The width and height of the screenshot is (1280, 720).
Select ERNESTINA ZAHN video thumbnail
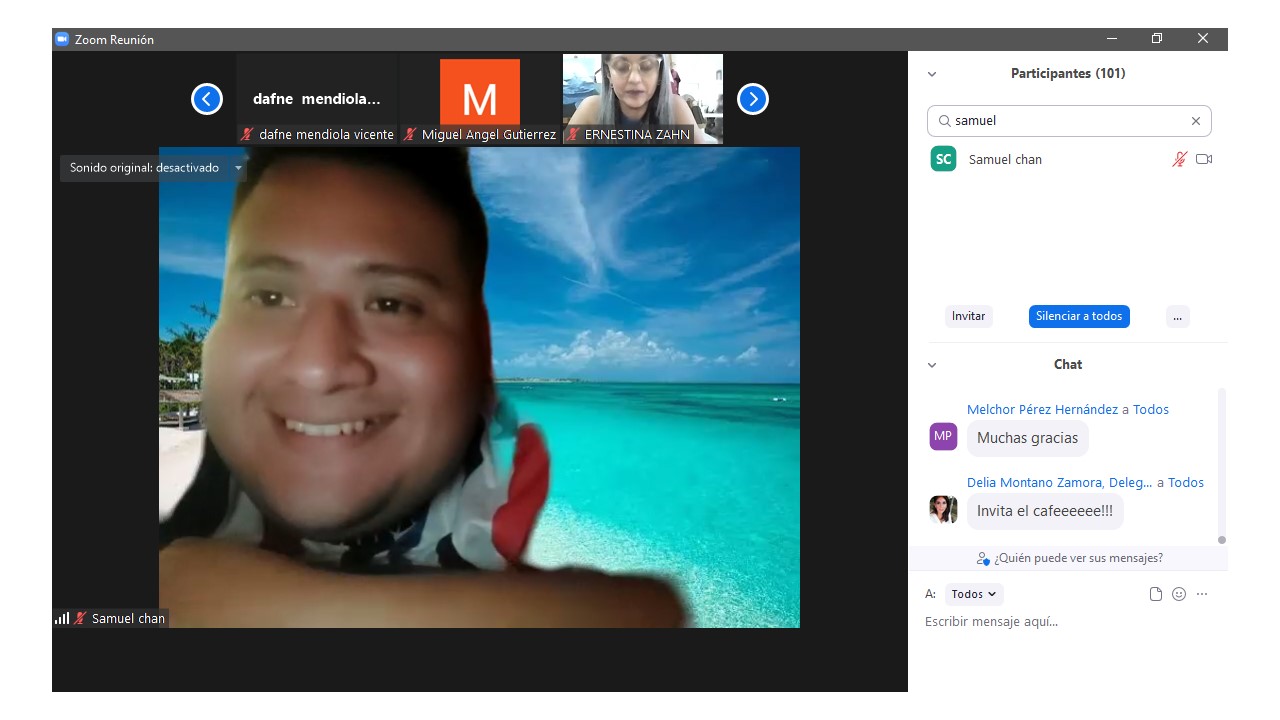[643, 99]
